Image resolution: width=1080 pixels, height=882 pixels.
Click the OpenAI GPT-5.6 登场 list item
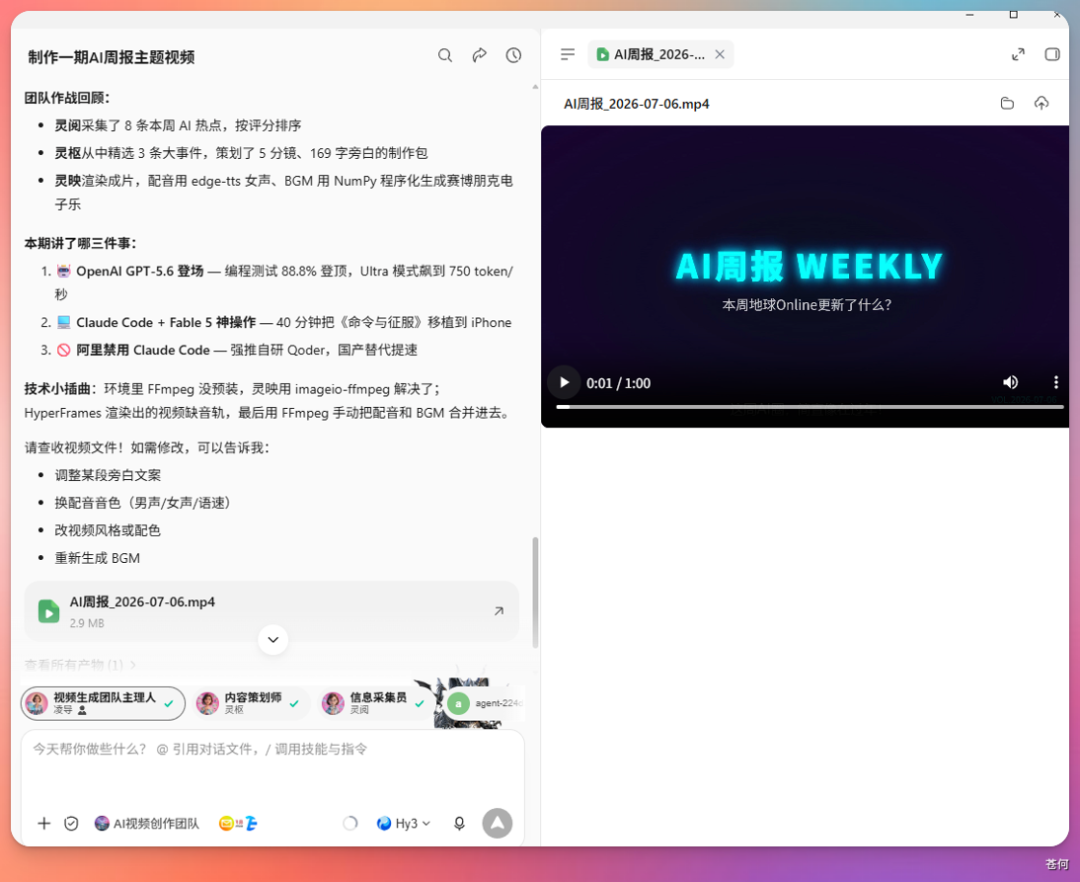pyautogui.click(x=284, y=282)
